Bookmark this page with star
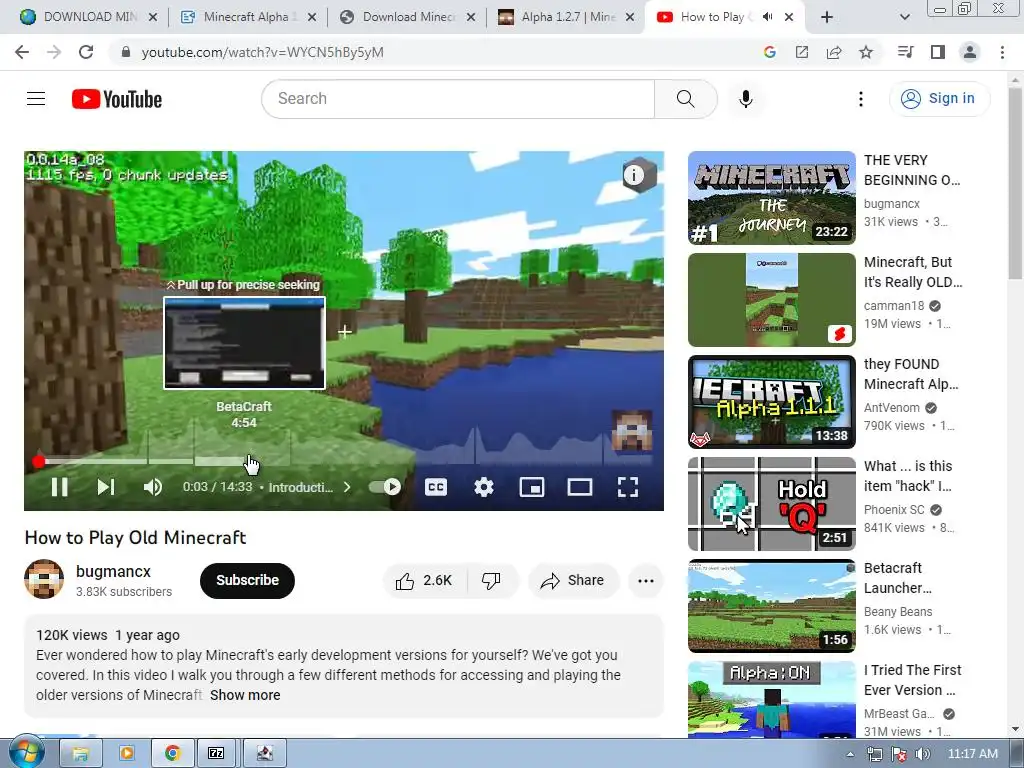 (x=866, y=52)
